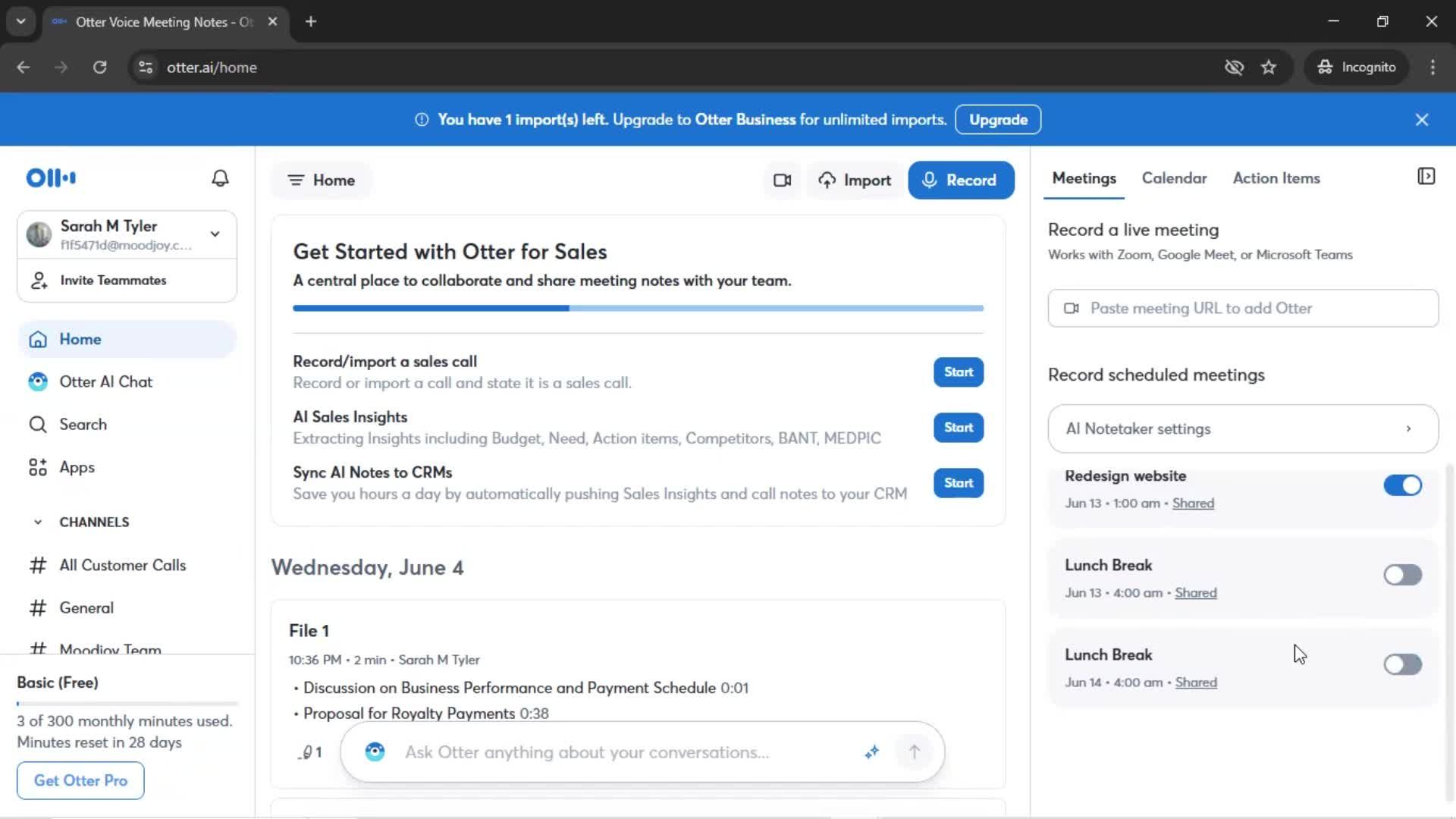
Task: Close the Otter Voice Meeting Notes tab
Action: click(x=272, y=21)
